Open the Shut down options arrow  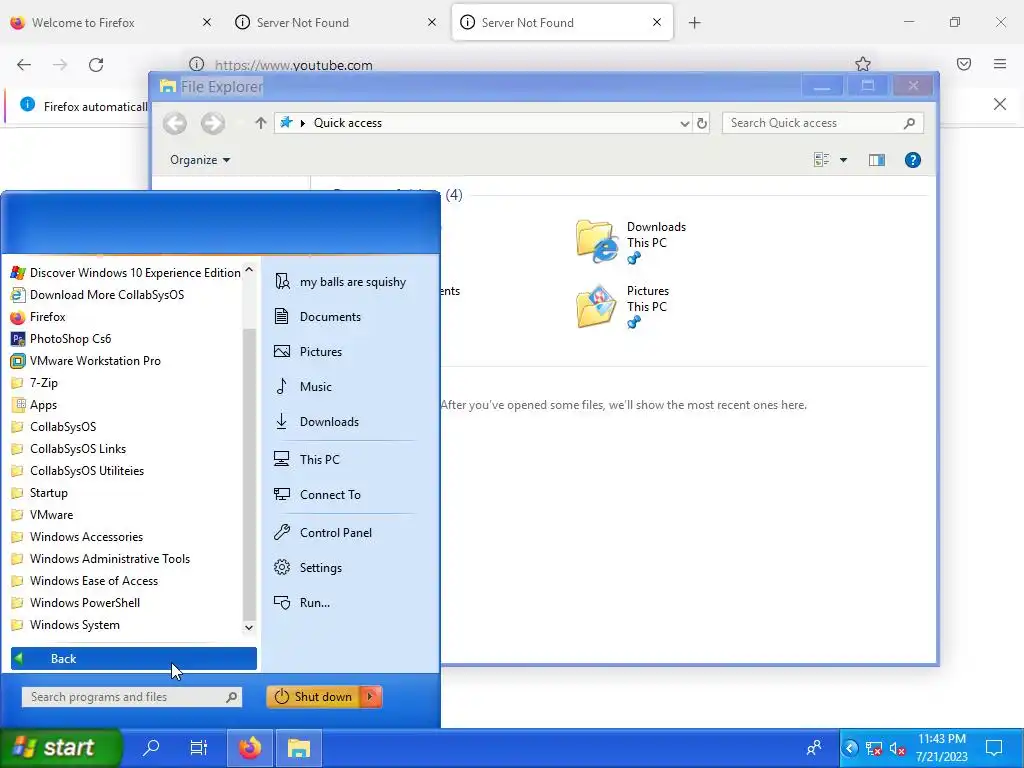point(370,697)
